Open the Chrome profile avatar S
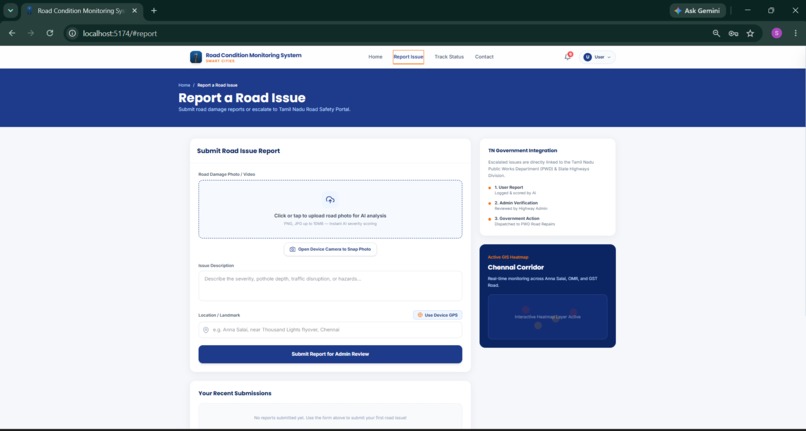806x431 pixels. [x=777, y=33]
